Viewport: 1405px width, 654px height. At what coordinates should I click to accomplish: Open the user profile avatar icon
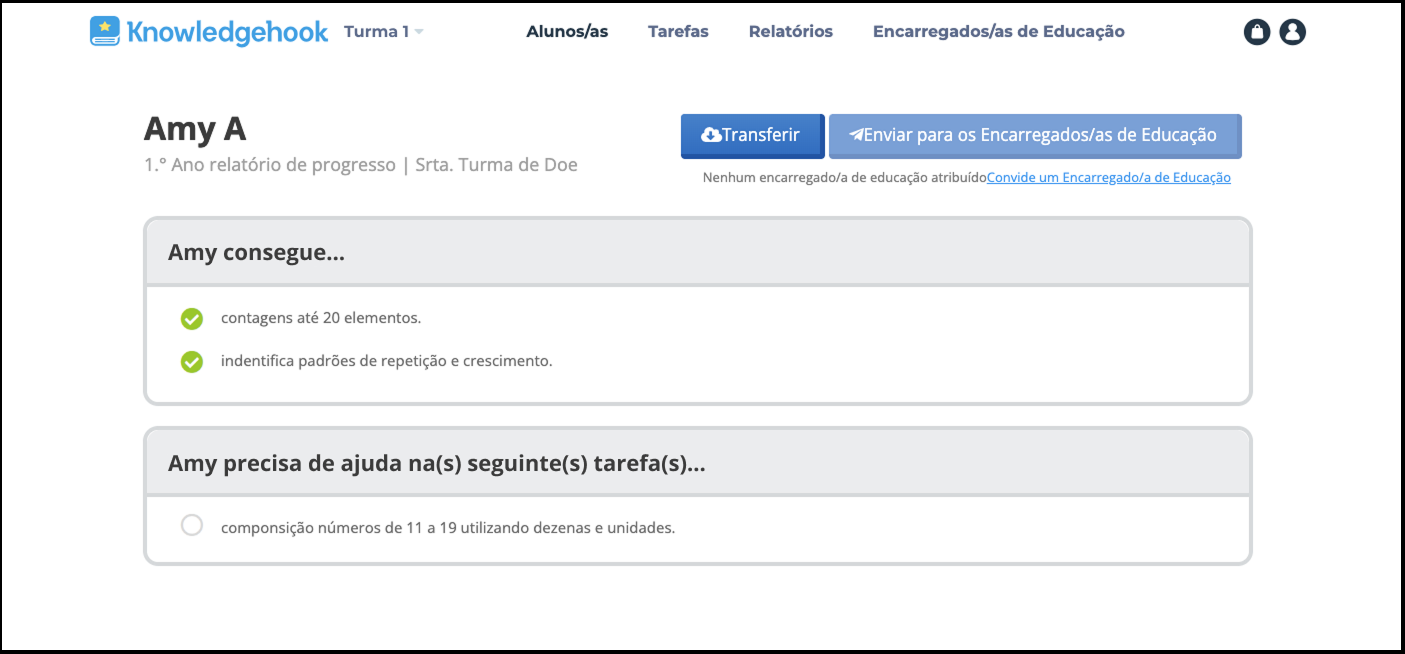point(1293,32)
